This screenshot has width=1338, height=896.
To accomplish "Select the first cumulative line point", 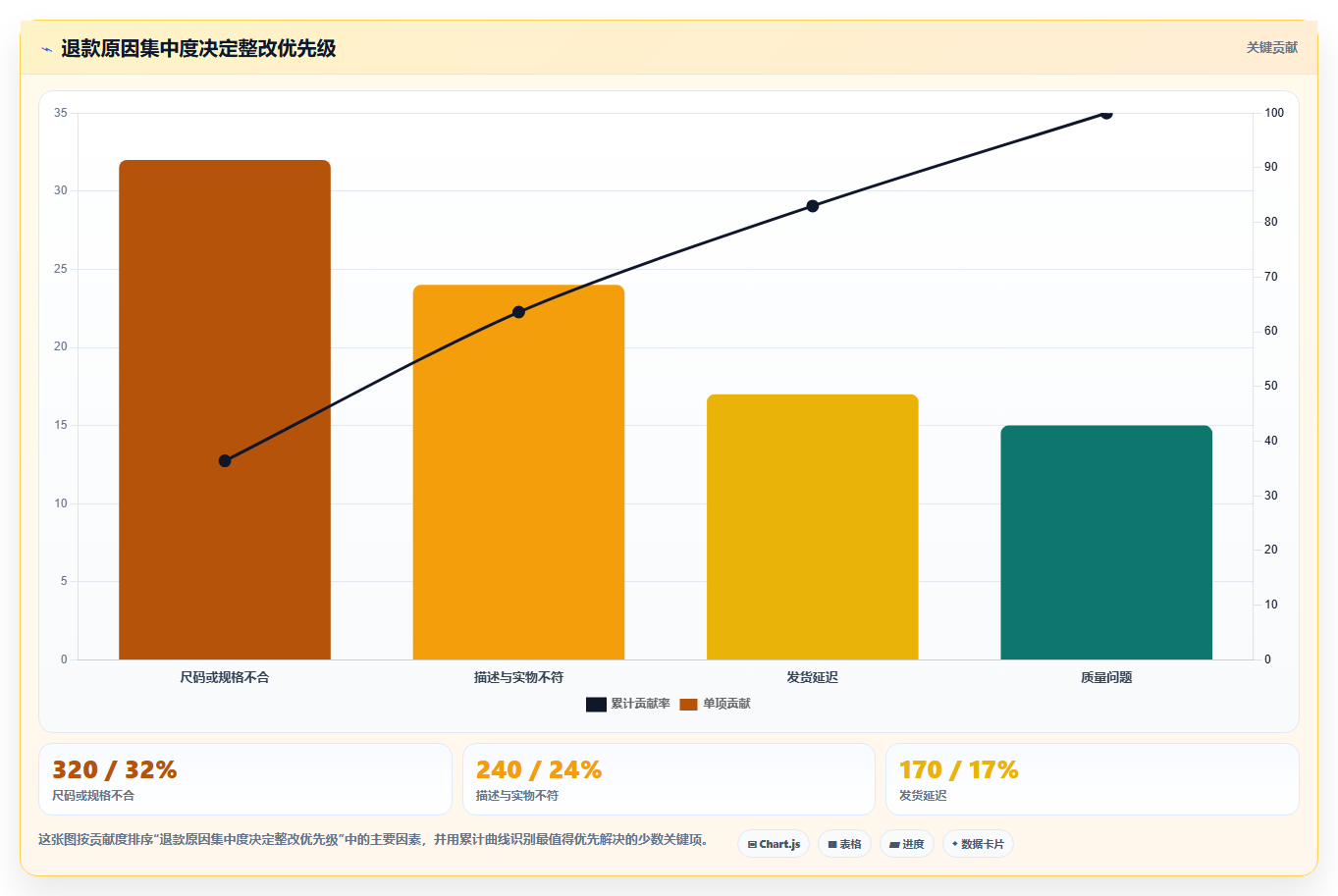I will pos(225,461).
